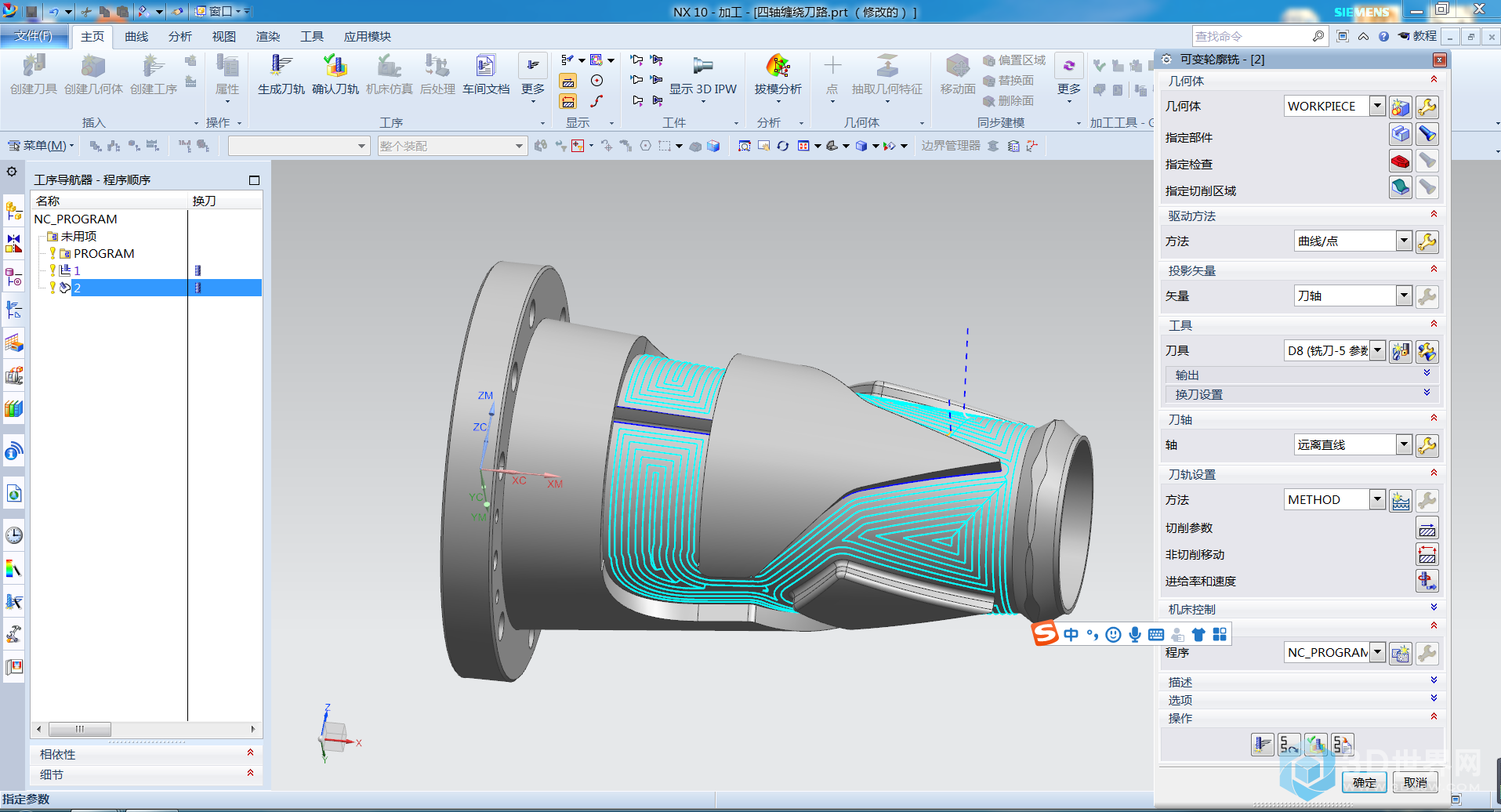This screenshot has width=1501, height=812.
Task: Click the 教程 (Tutorials) button
Action: pyautogui.click(x=1417, y=36)
